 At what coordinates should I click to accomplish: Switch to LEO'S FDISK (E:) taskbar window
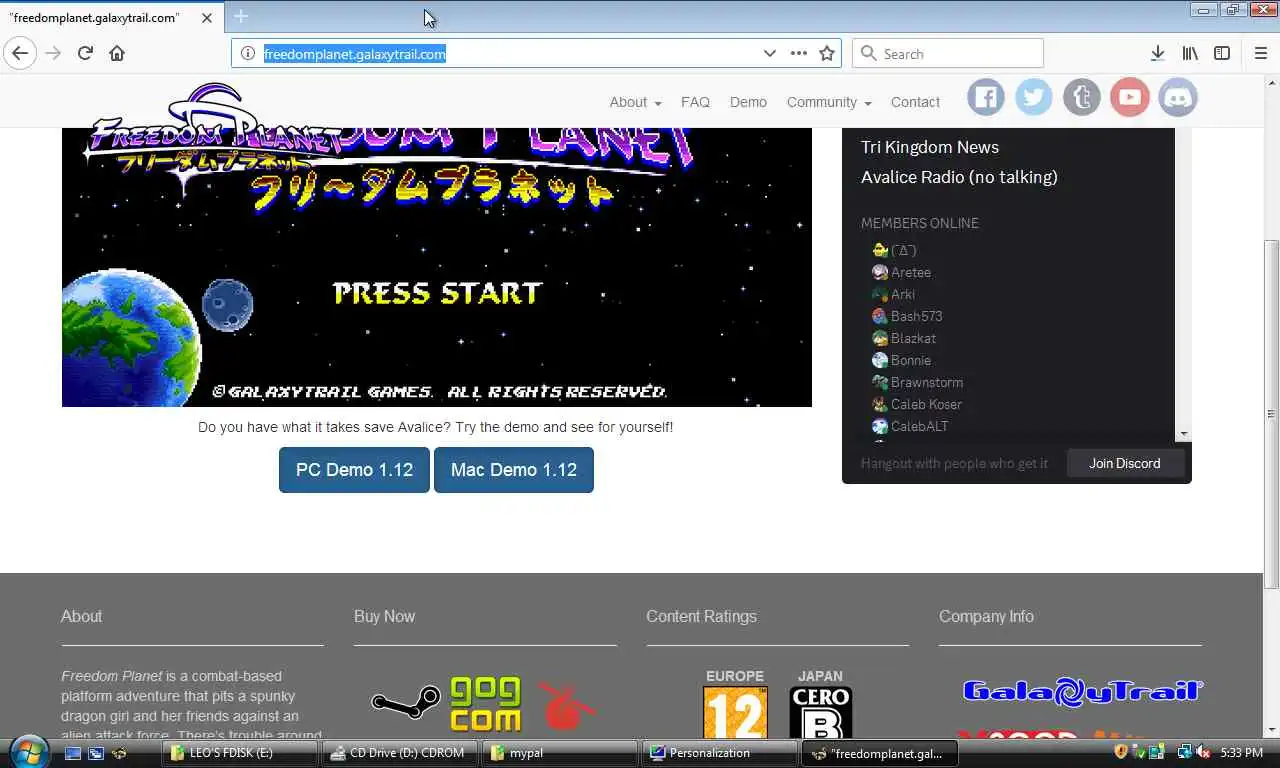pyautogui.click(x=240, y=753)
